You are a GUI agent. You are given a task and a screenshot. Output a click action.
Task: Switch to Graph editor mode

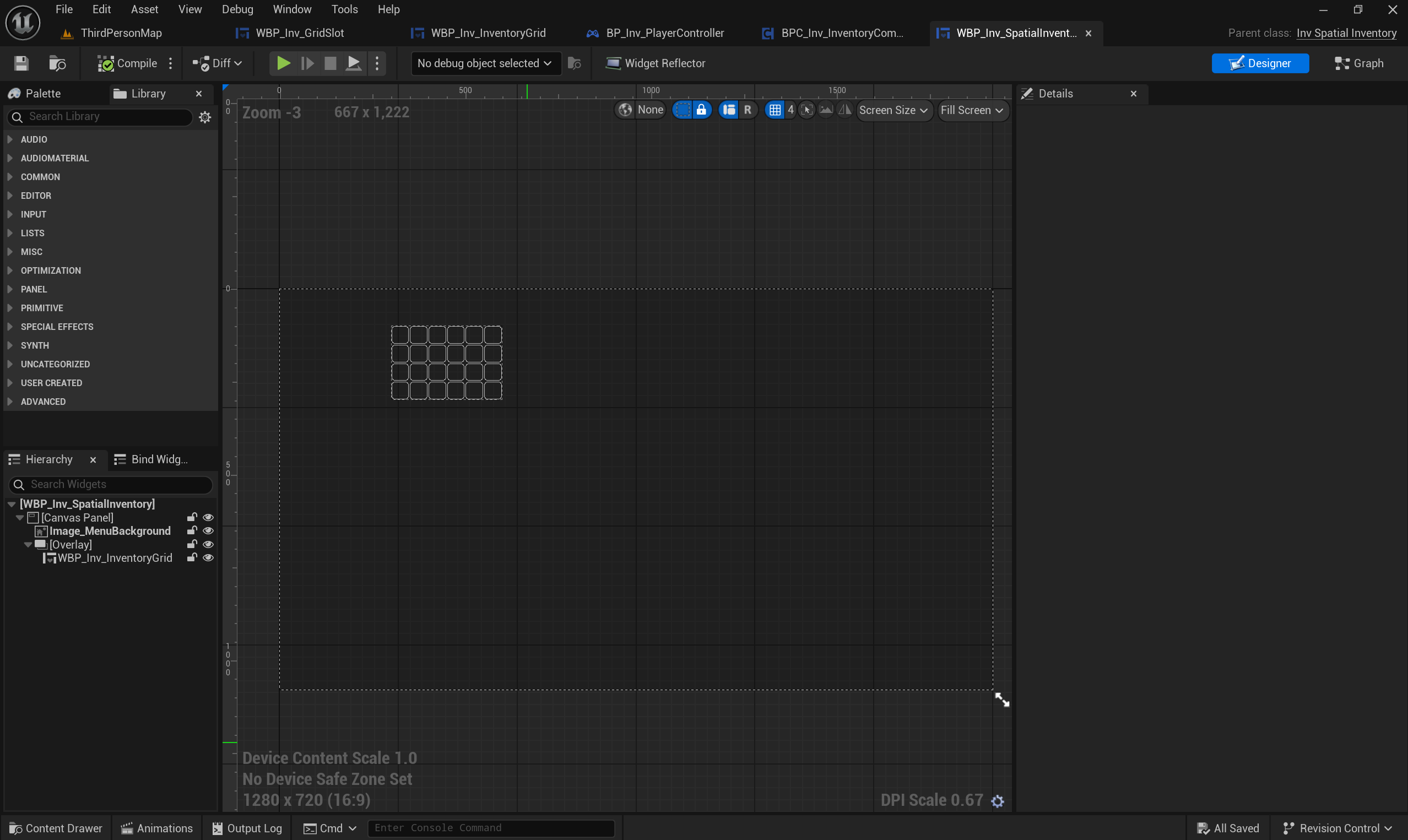(1359, 63)
